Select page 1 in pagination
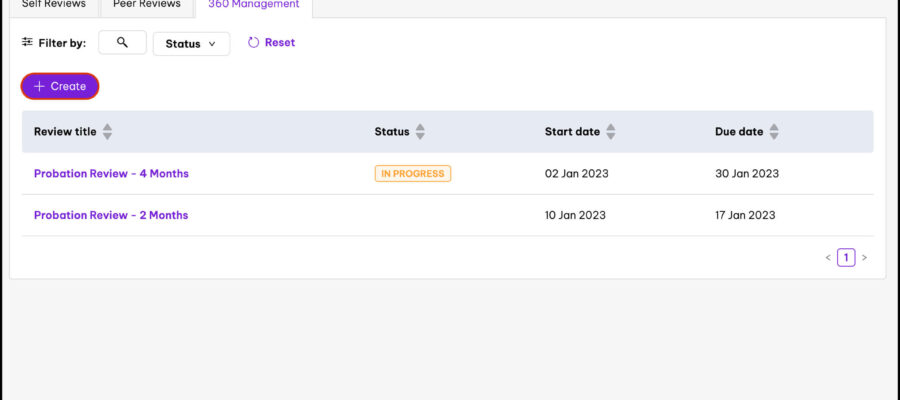 (x=846, y=258)
